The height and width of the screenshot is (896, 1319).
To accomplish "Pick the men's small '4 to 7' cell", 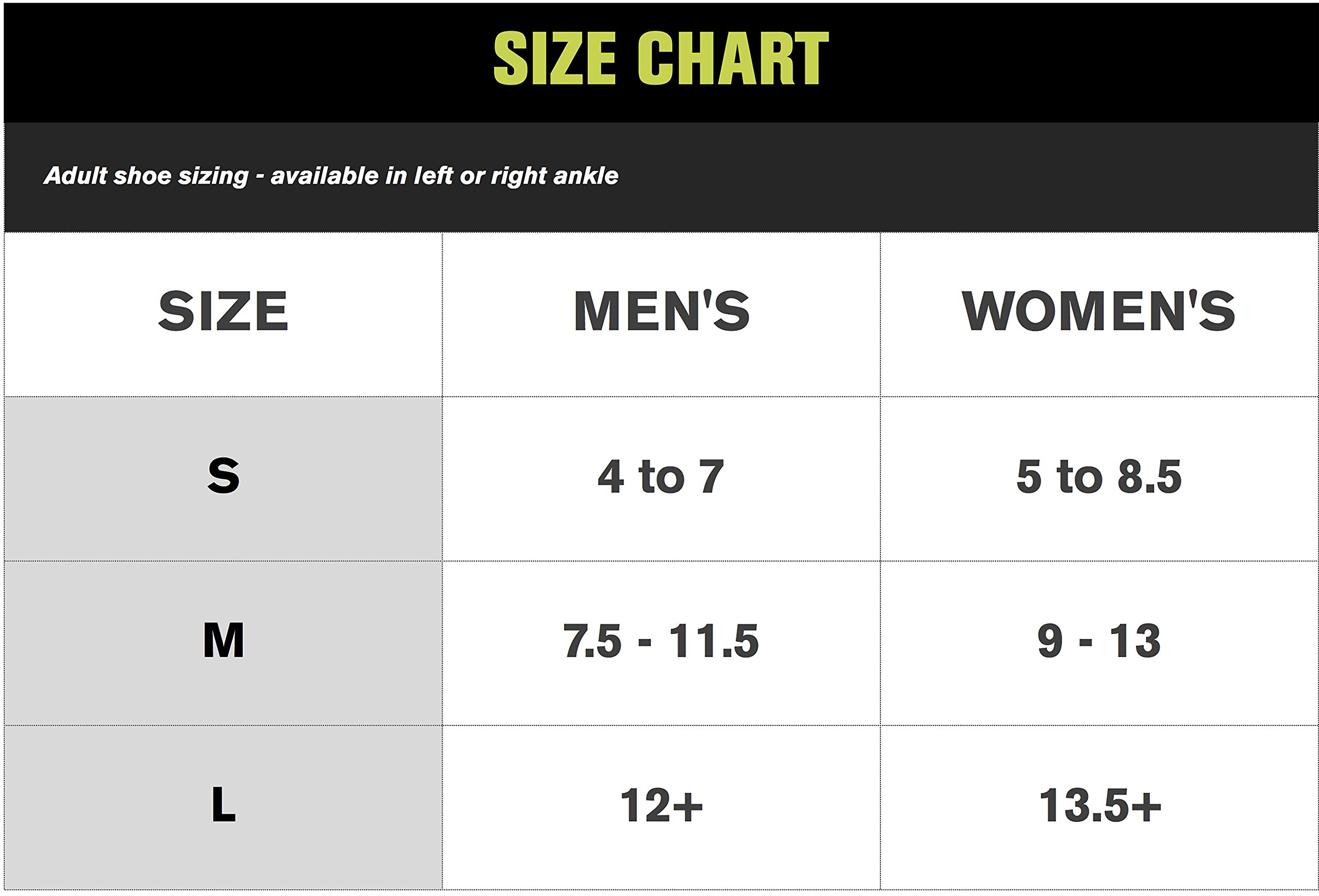I will click(x=661, y=477).
